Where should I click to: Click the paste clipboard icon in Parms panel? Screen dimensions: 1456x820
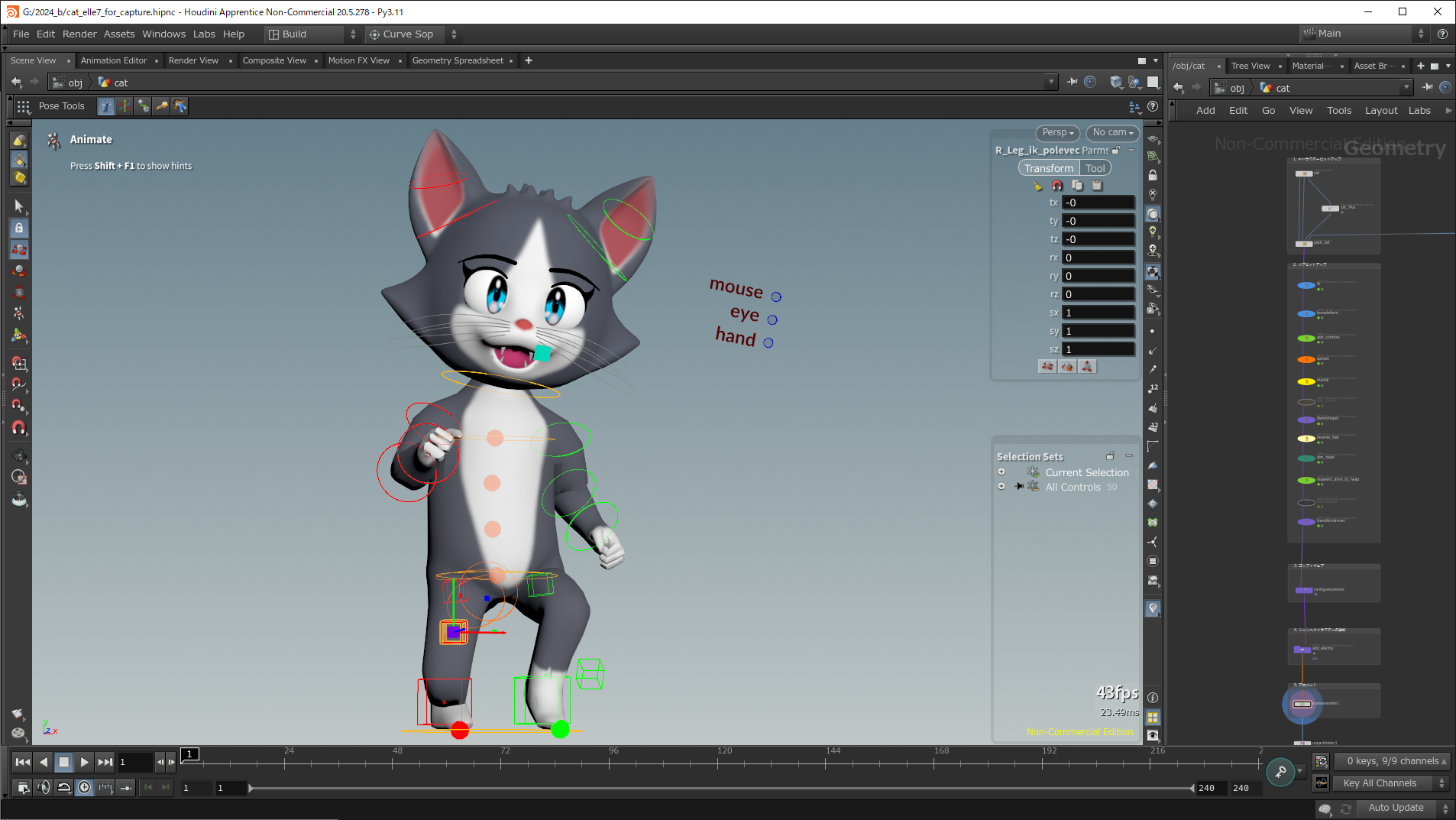tap(1097, 186)
